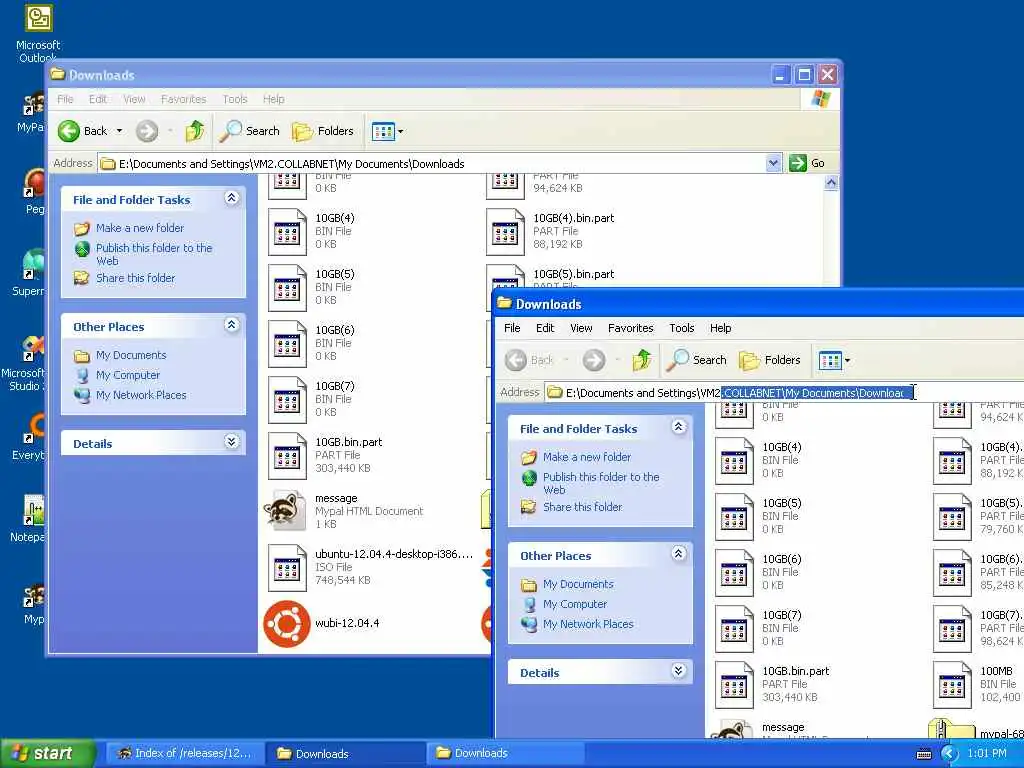Click Forward arrow in the front Downloads window
This screenshot has width=1024, height=768.
click(594, 360)
